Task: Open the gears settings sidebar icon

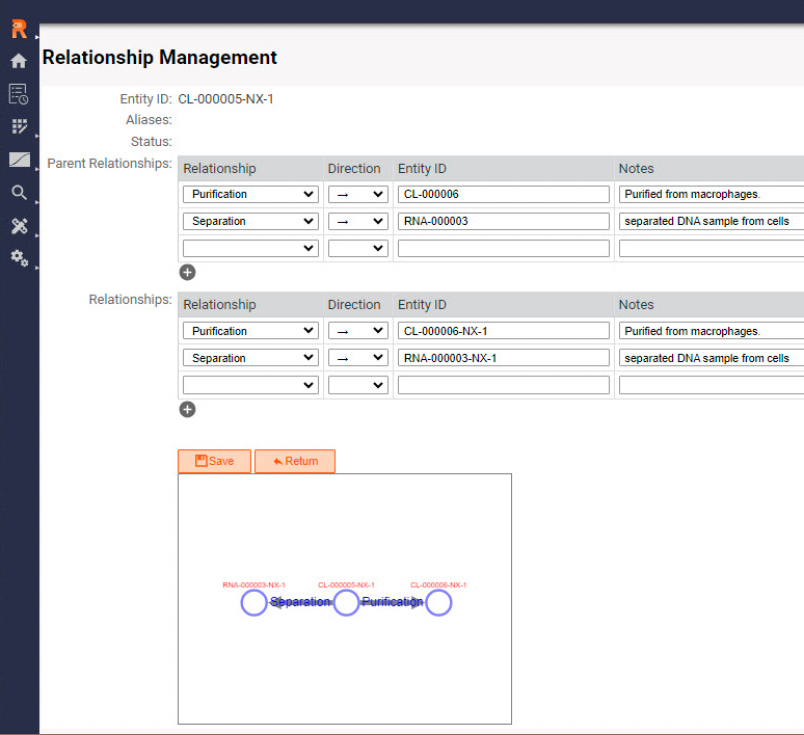Action: tap(19, 258)
